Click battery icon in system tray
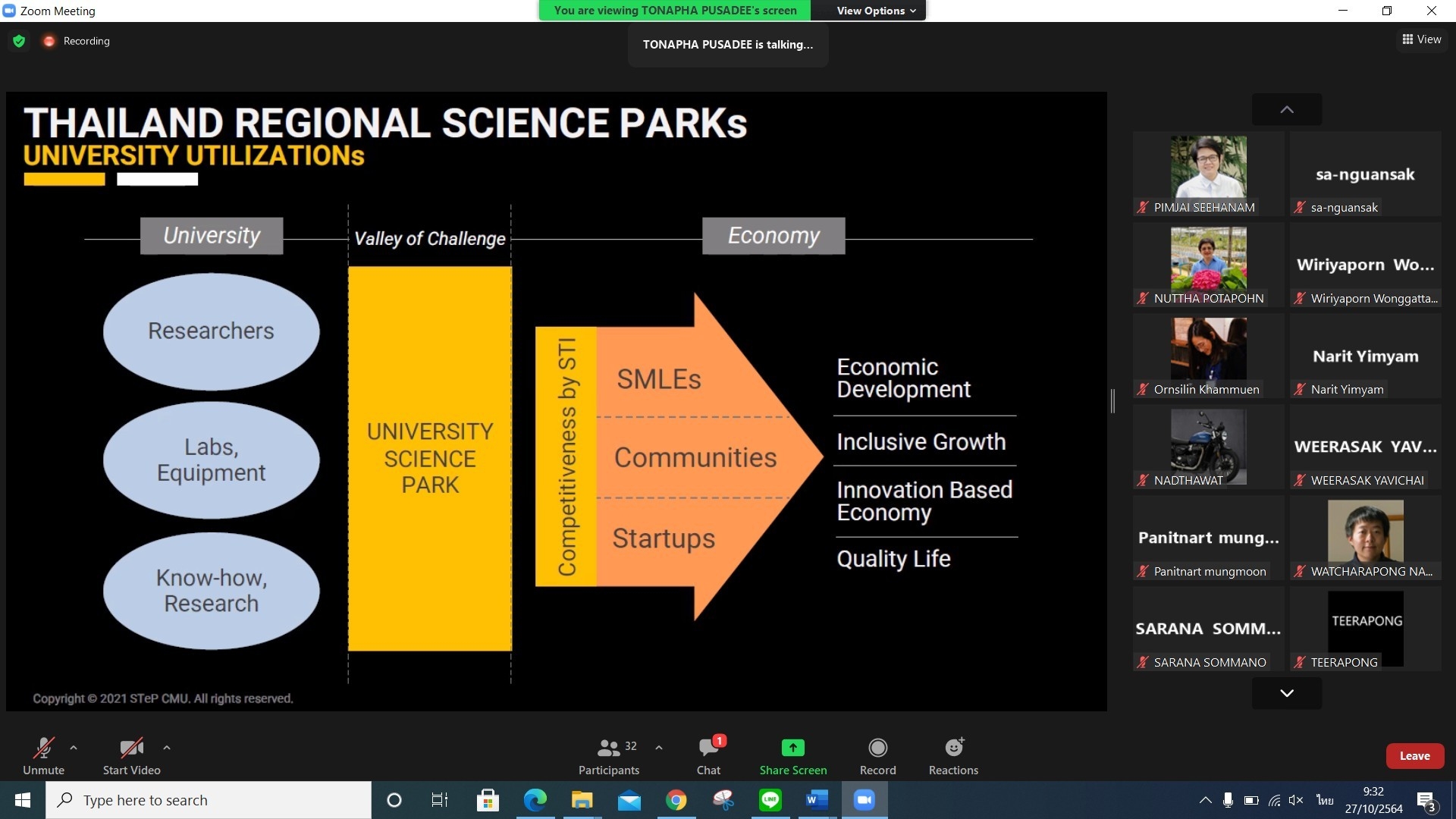The width and height of the screenshot is (1456, 819). 1251,800
